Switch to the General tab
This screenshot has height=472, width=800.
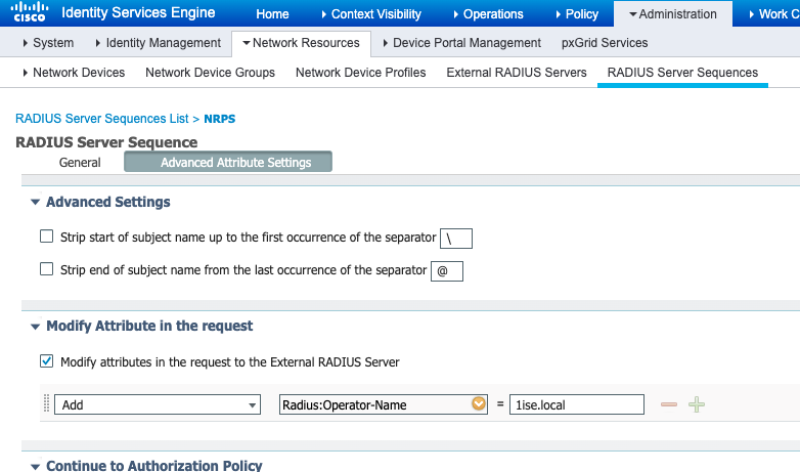coord(80,162)
